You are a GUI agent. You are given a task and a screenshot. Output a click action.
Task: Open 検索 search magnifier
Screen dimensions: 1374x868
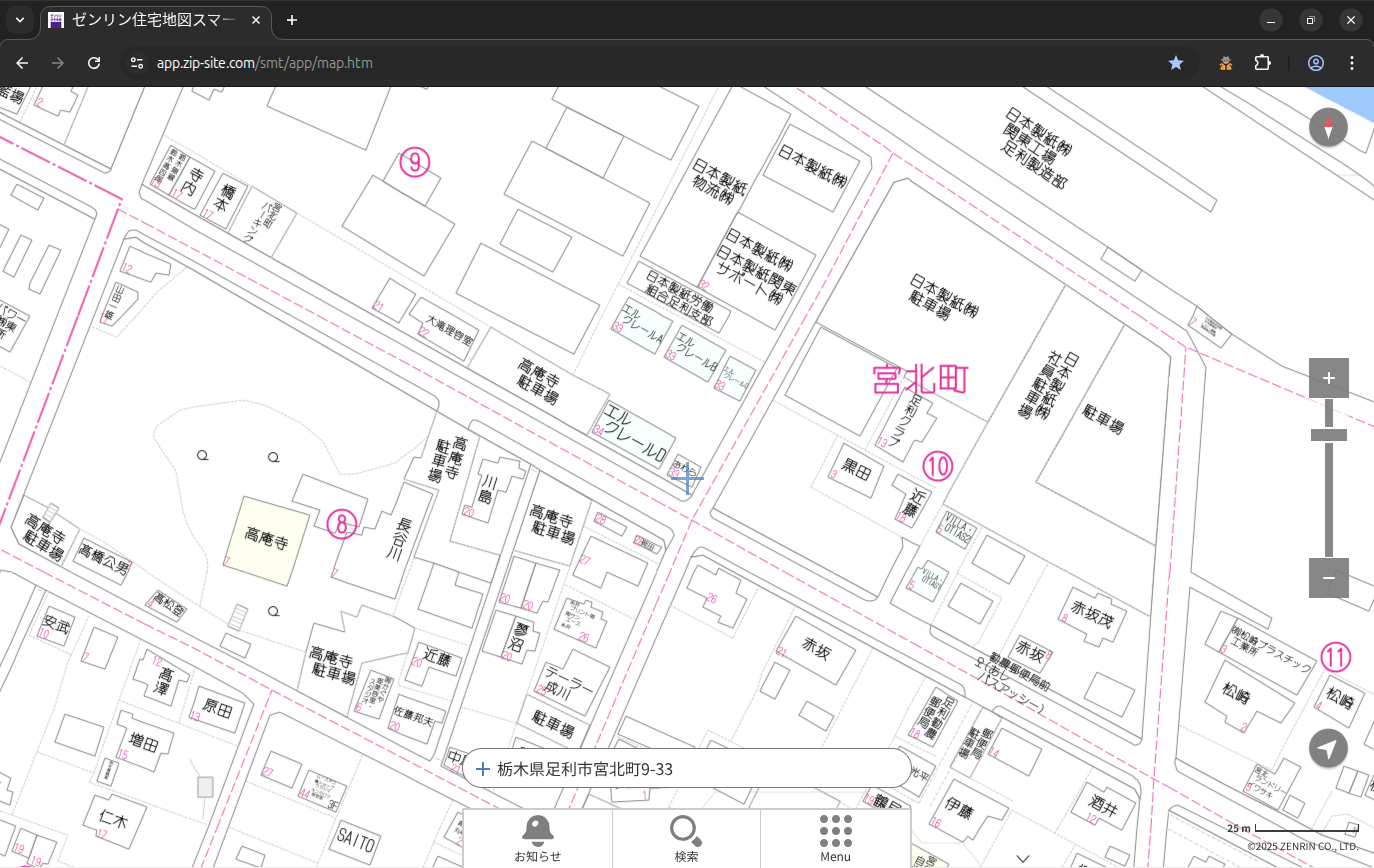point(686,838)
